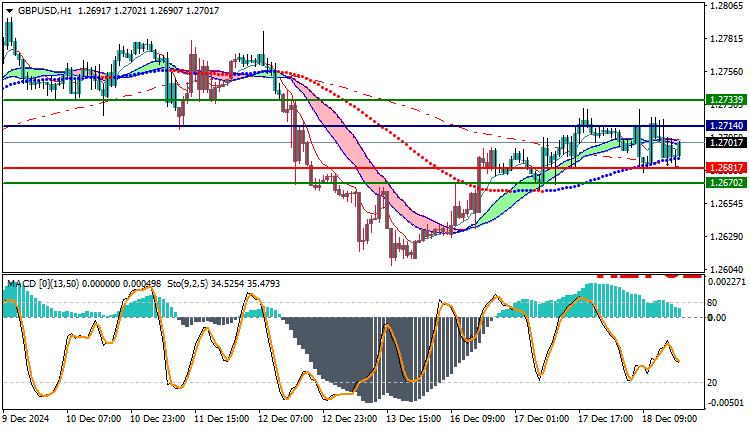Click the 0.002271 indicator scale value

coord(726,282)
